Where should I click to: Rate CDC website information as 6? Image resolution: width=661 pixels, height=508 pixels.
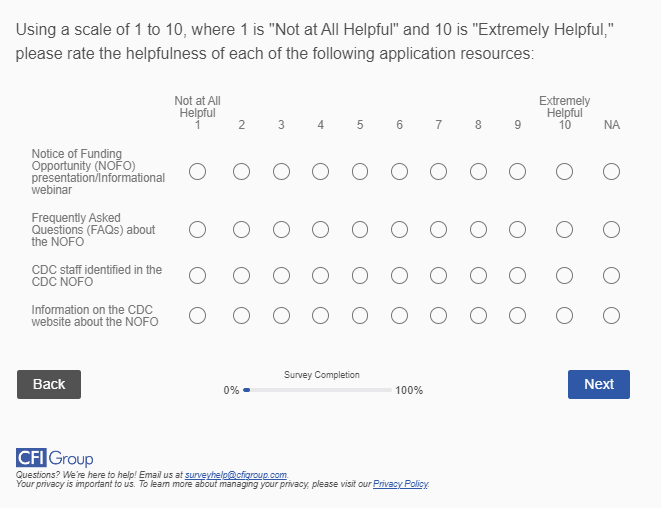[399, 316]
